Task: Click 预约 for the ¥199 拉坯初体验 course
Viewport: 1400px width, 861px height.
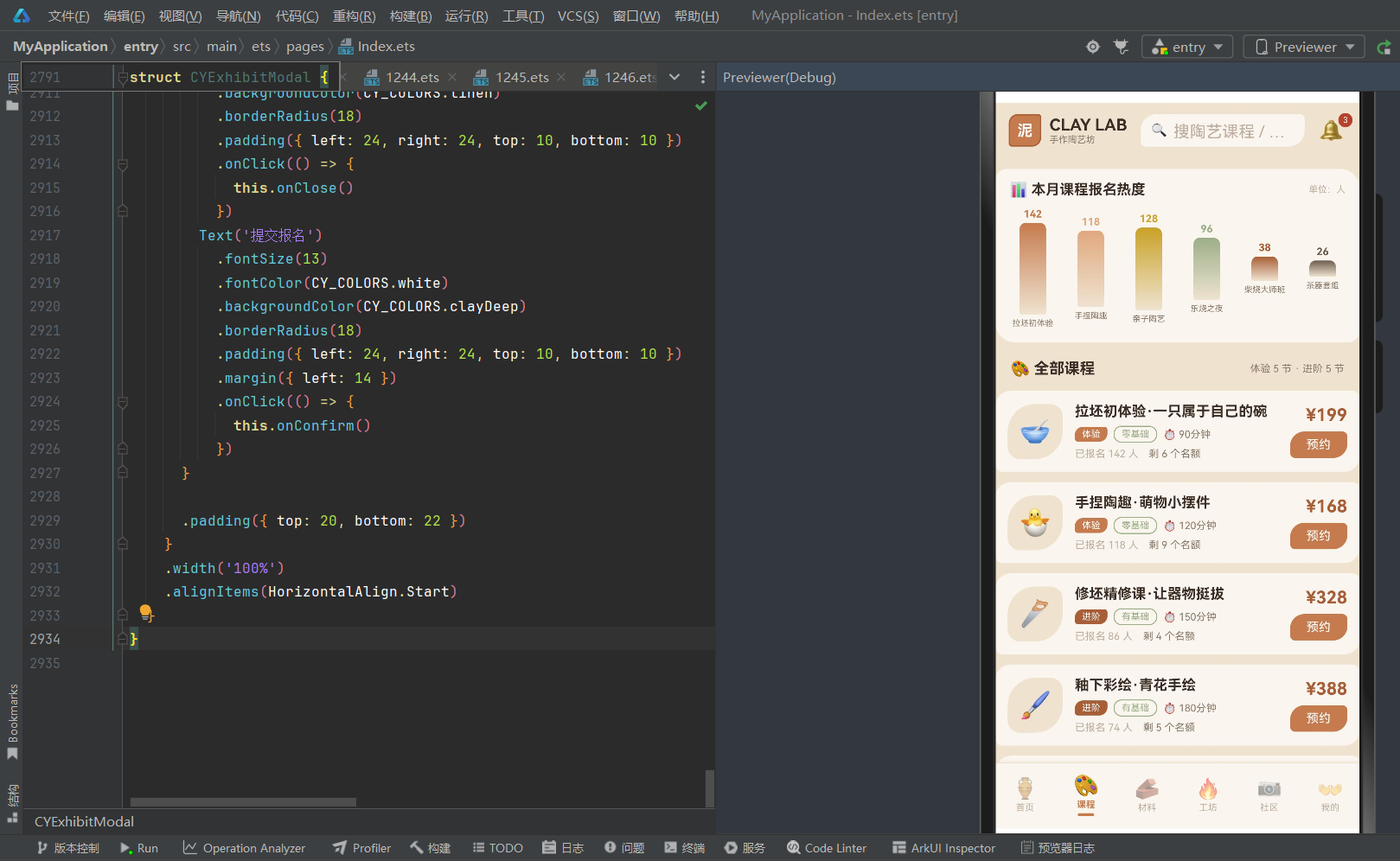Action: click(x=1318, y=444)
